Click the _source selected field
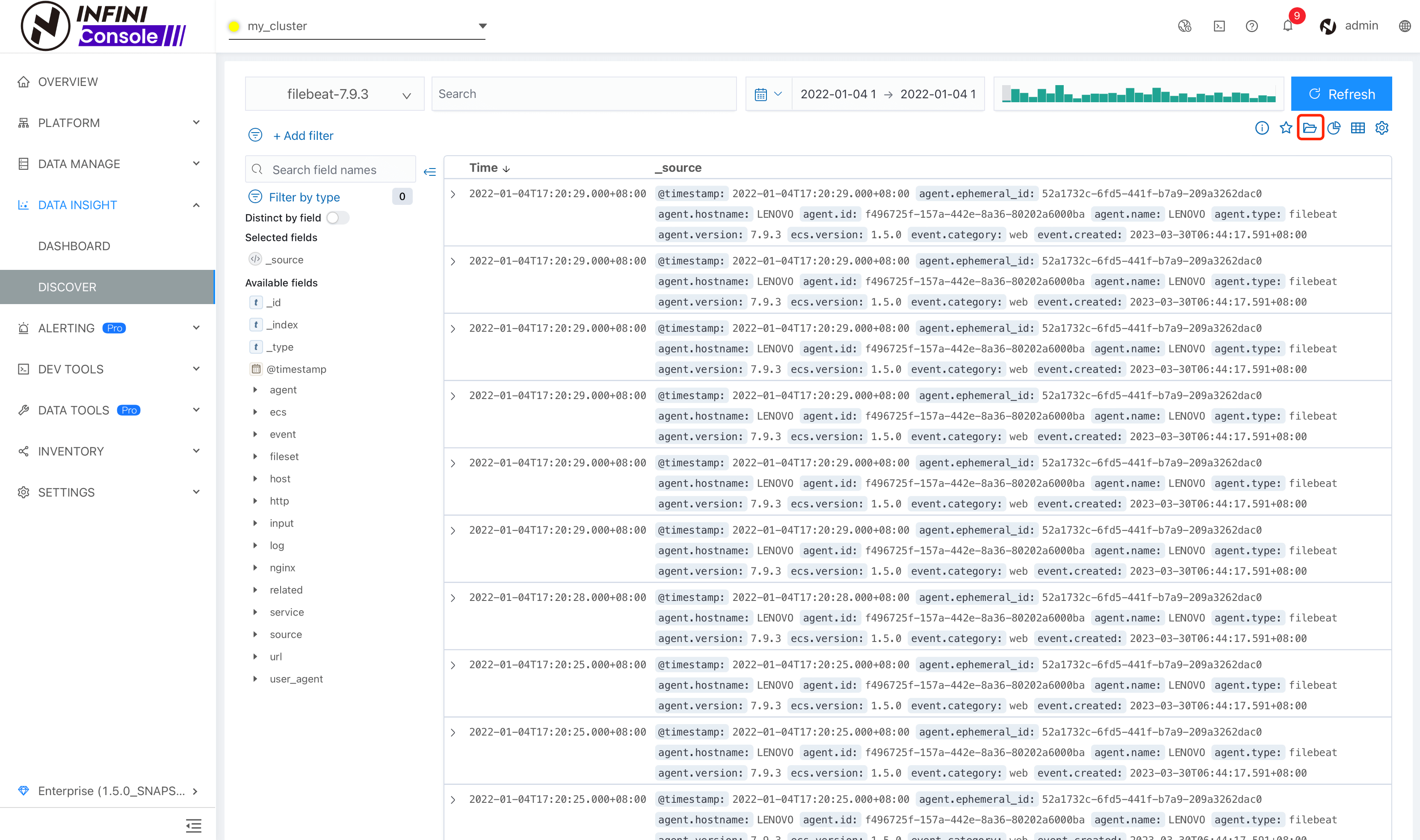The width and height of the screenshot is (1420, 840). click(285, 260)
